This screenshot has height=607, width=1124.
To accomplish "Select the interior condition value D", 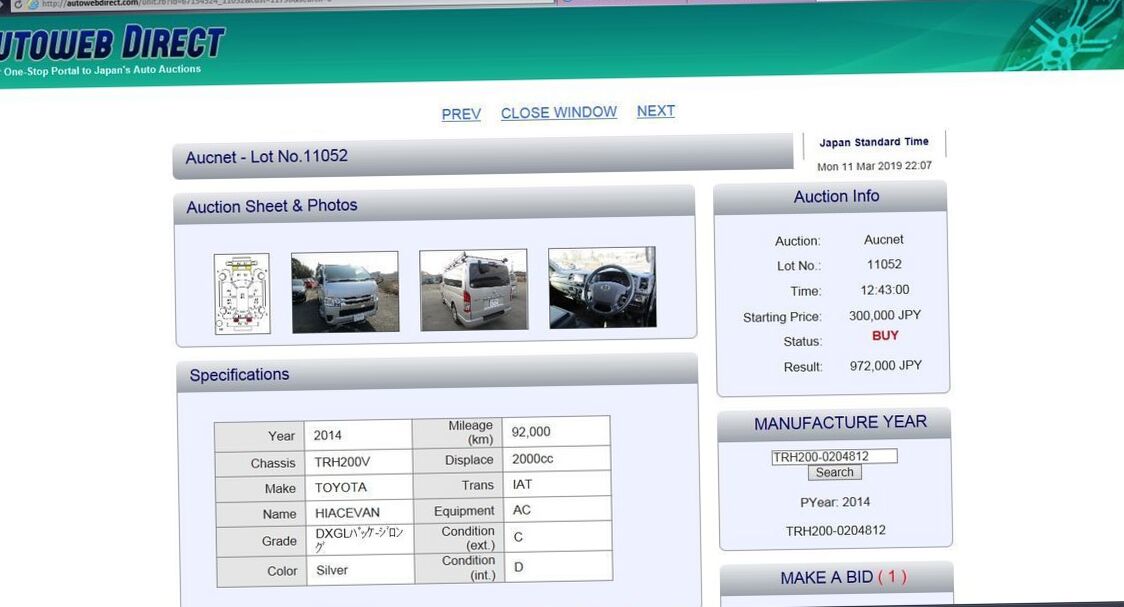I will point(518,568).
